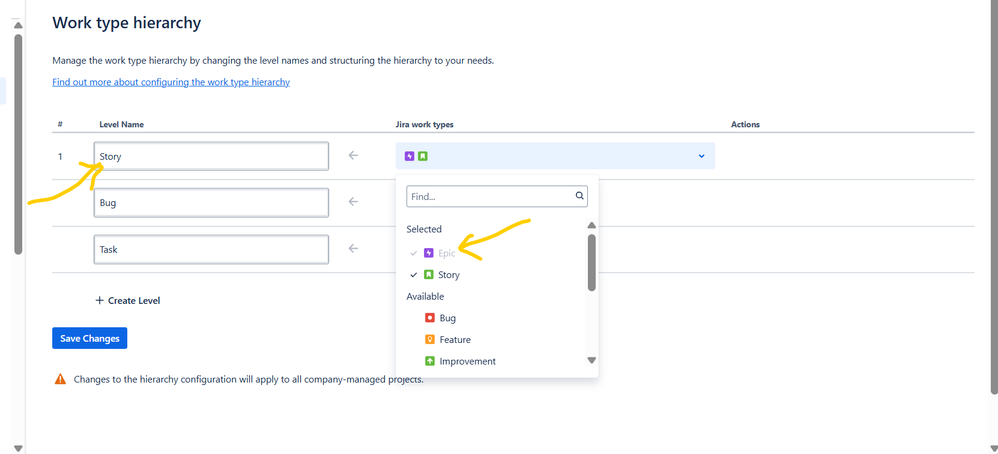This screenshot has height=454, width=998.
Task: Select the Improvement work type from Available
Action: point(467,361)
